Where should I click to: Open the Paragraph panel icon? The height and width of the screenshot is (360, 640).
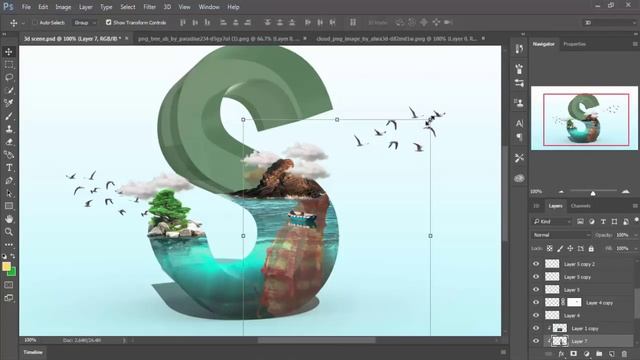[519, 137]
